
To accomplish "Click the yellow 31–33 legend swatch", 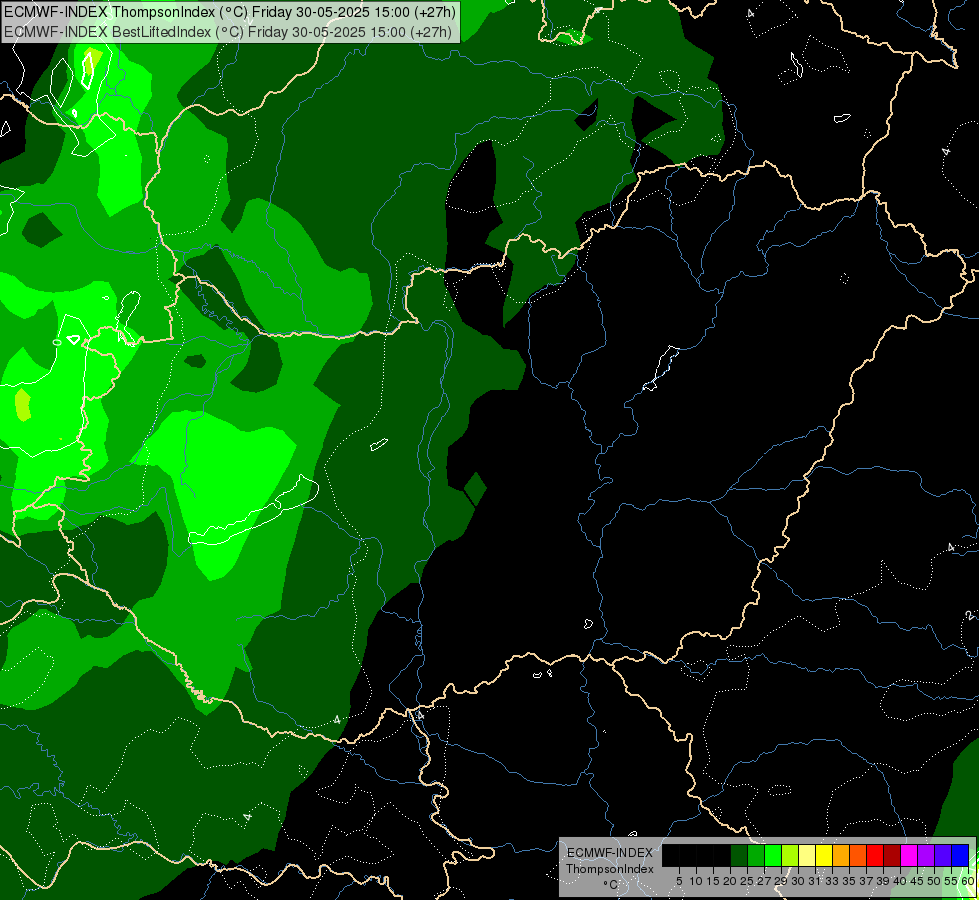I will [824, 855].
